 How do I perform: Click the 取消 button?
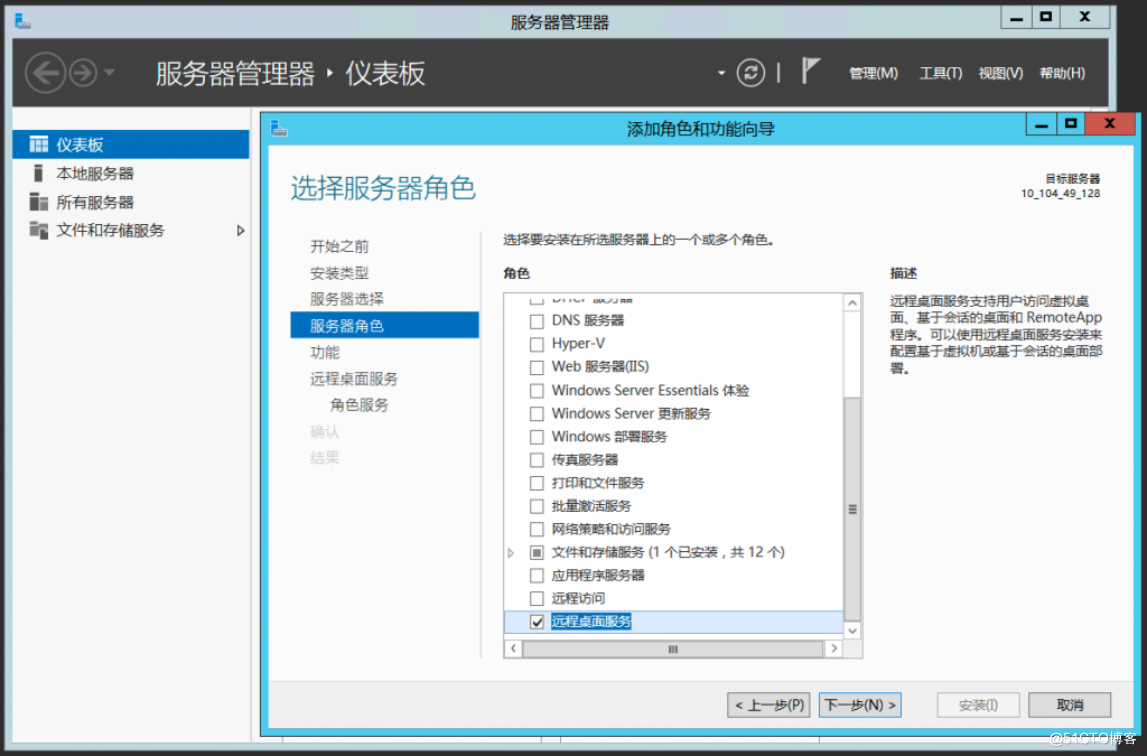[1069, 705]
